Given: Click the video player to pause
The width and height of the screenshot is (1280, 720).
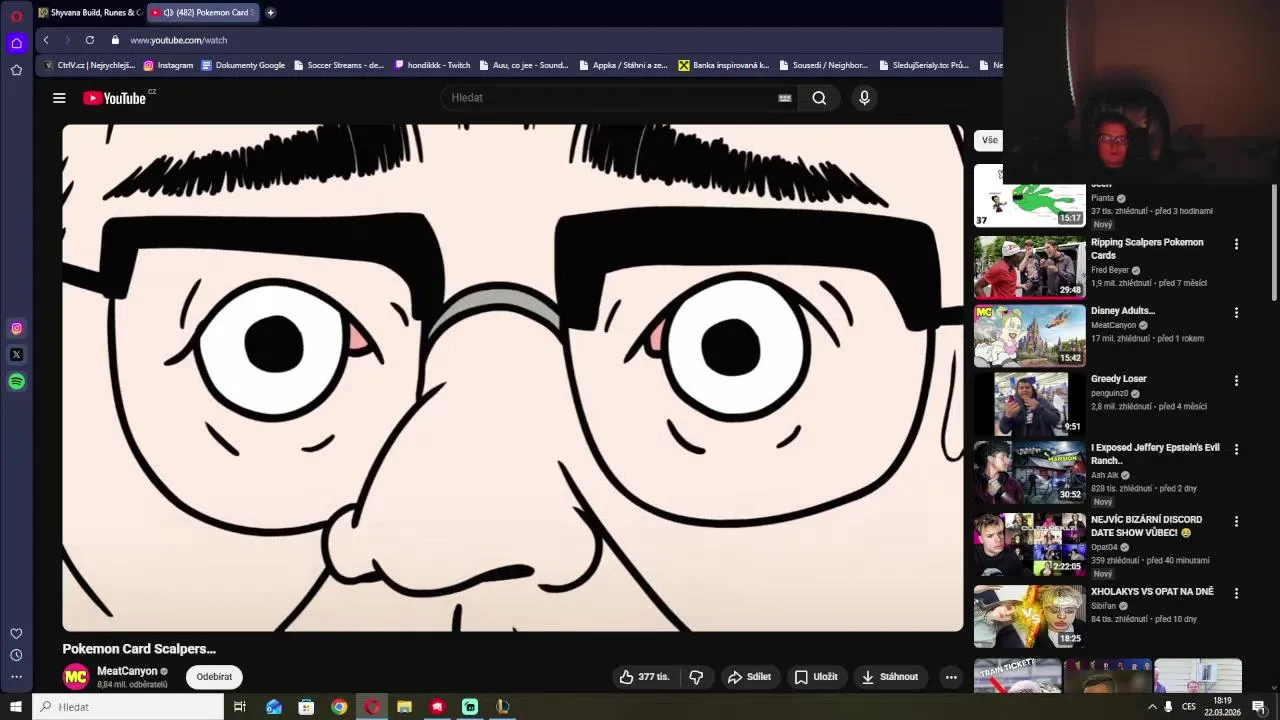Looking at the screenshot, I should click(513, 378).
